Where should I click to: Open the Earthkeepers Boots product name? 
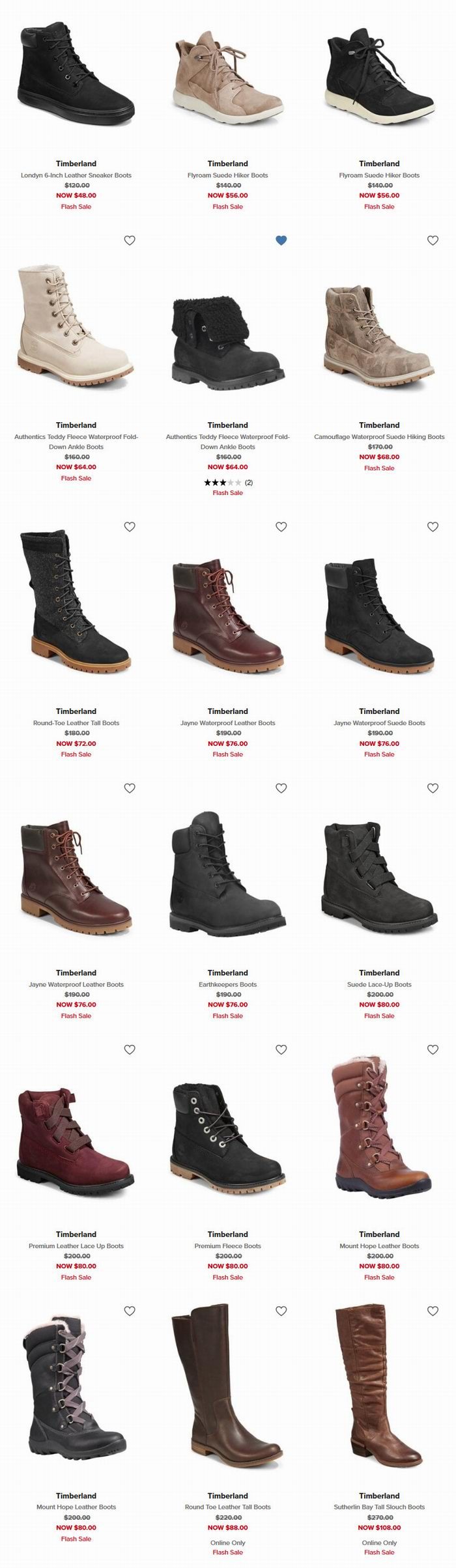228,984
